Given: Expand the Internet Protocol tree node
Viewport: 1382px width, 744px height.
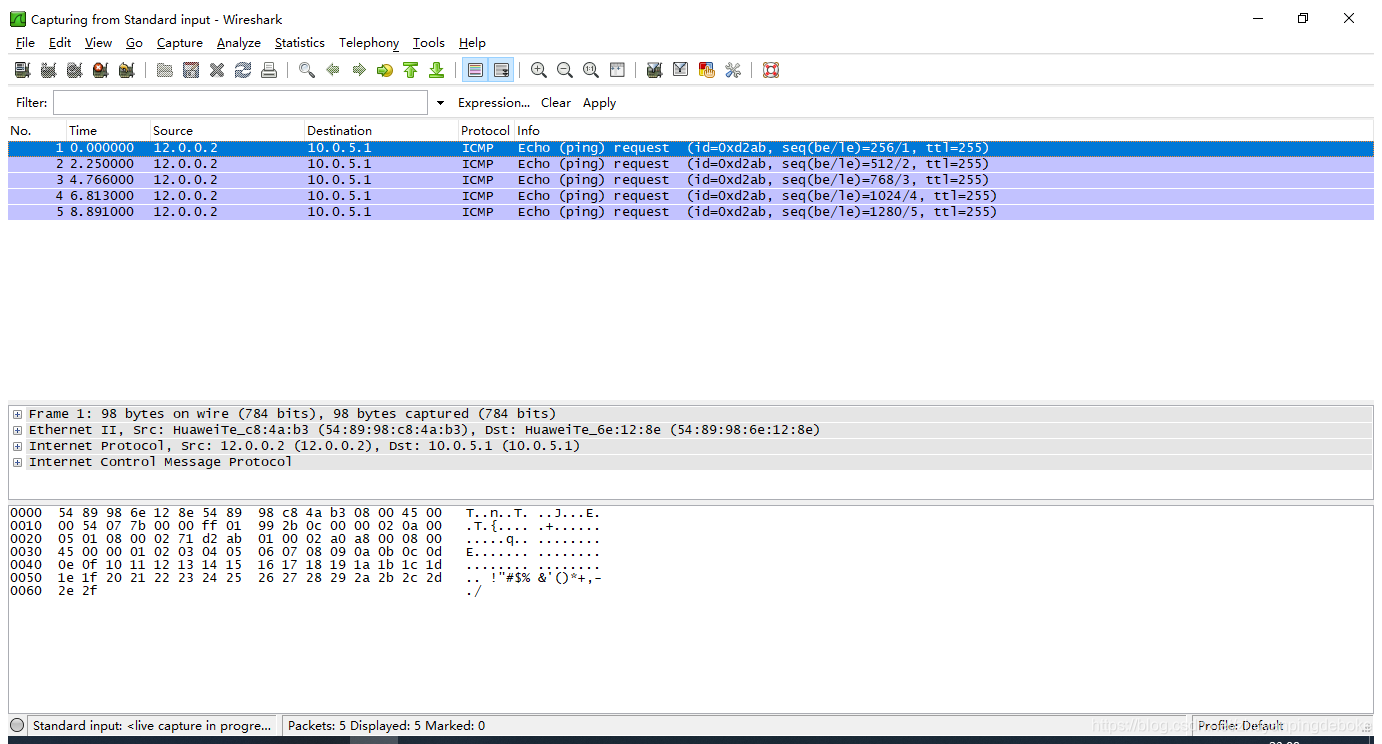Looking at the screenshot, I should pos(18,446).
